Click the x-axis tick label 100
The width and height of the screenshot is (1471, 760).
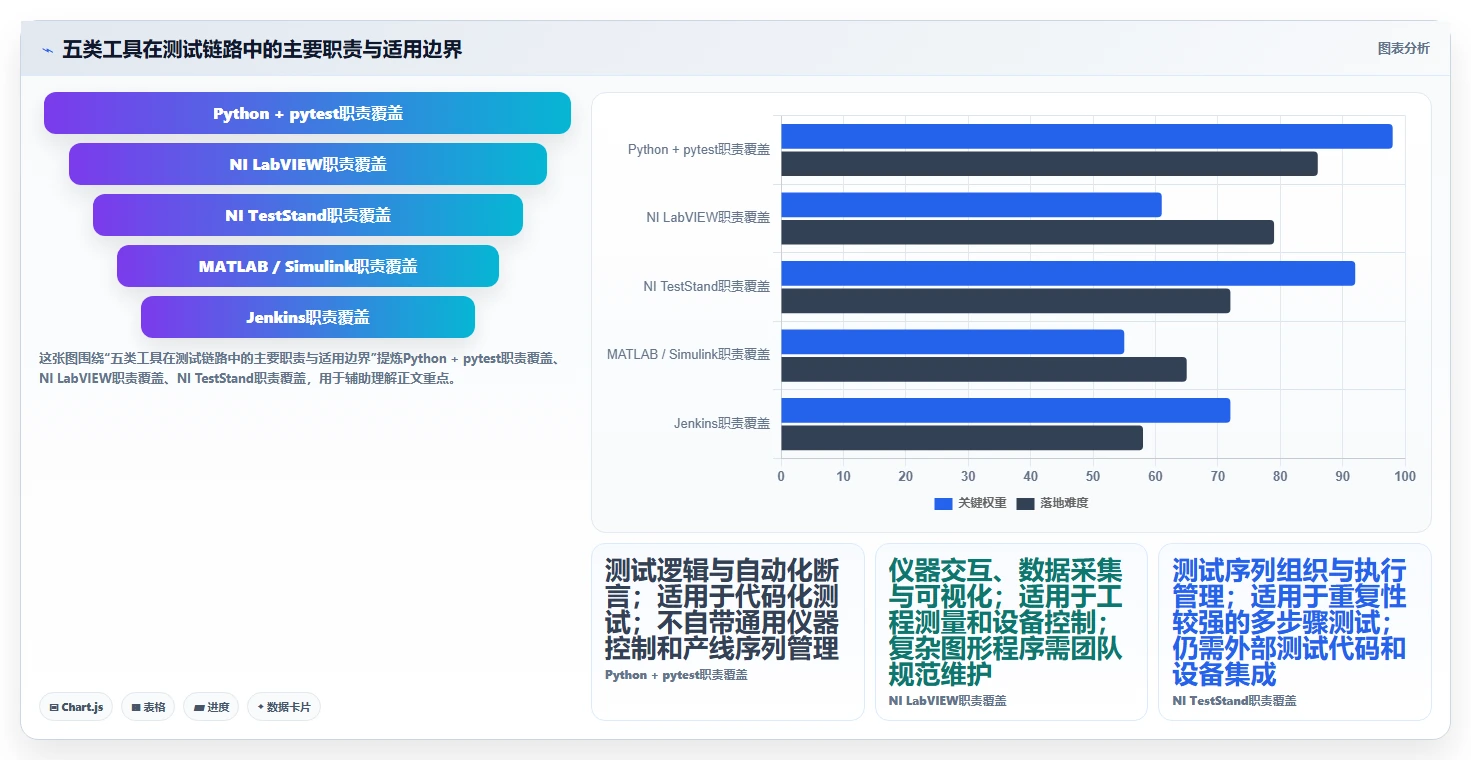coord(1405,476)
